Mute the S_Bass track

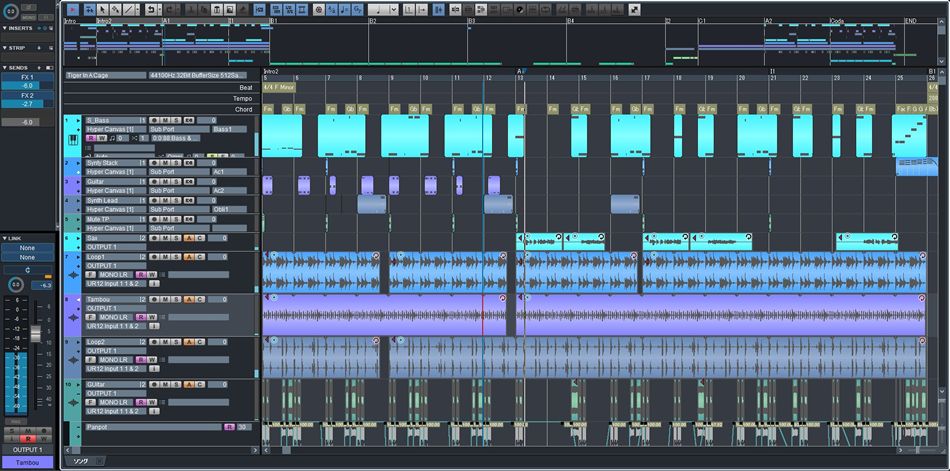pyautogui.click(x=165, y=120)
